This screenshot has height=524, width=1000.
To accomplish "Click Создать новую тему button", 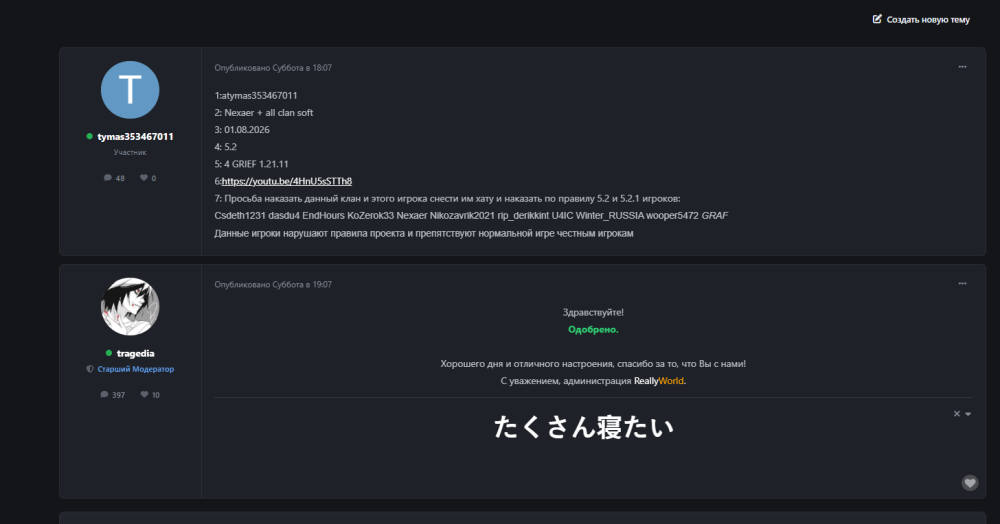I will click(921, 20).
